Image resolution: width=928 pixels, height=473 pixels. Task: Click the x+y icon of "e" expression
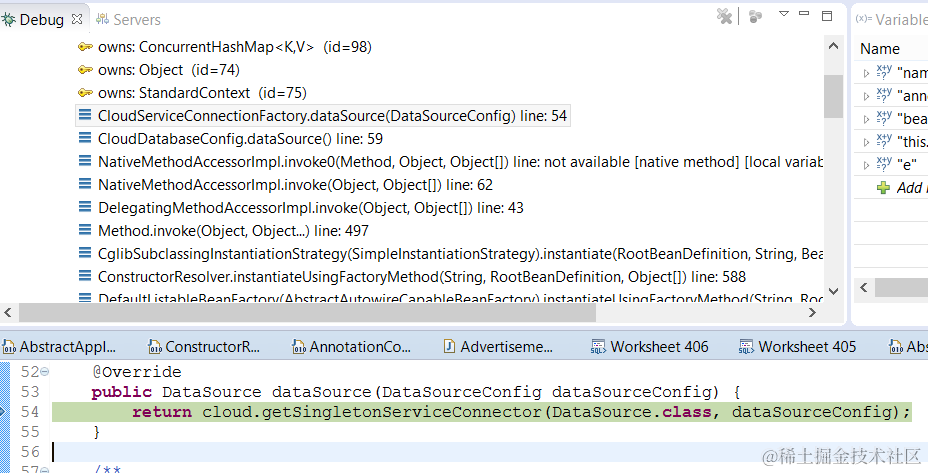[884, 163]
